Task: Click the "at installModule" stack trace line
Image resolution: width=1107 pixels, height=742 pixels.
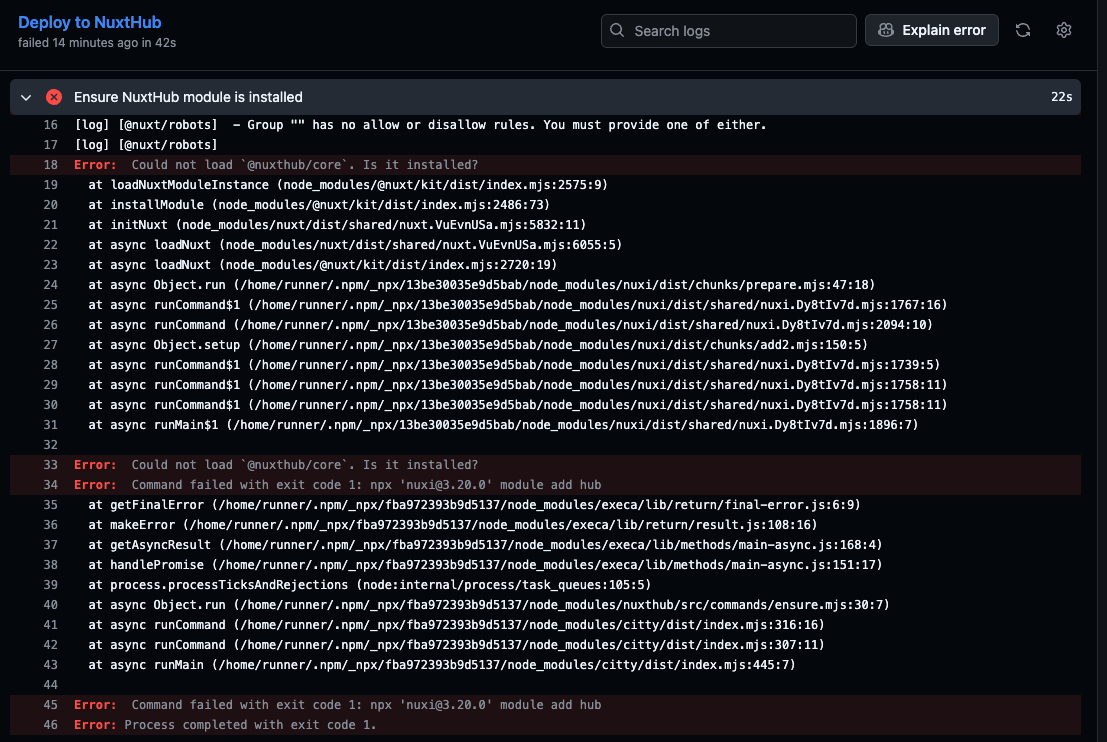Action: (x=319, y=205)
